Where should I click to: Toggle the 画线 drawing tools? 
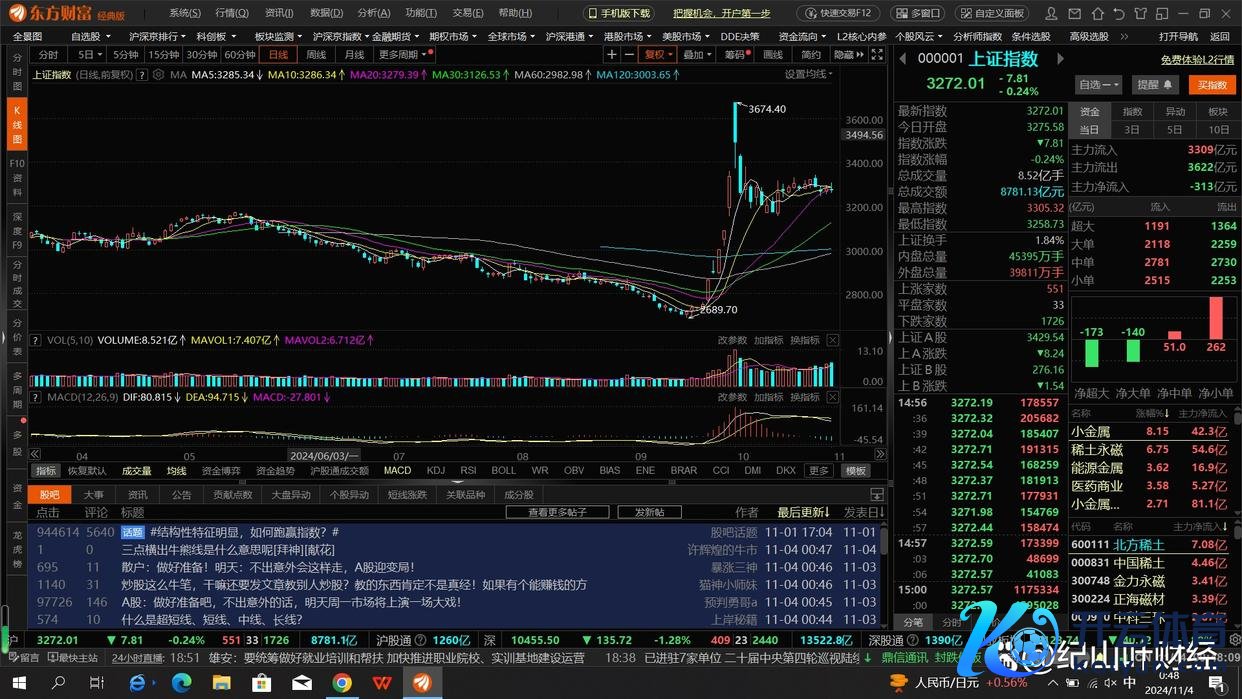click(x=773, y=55)
